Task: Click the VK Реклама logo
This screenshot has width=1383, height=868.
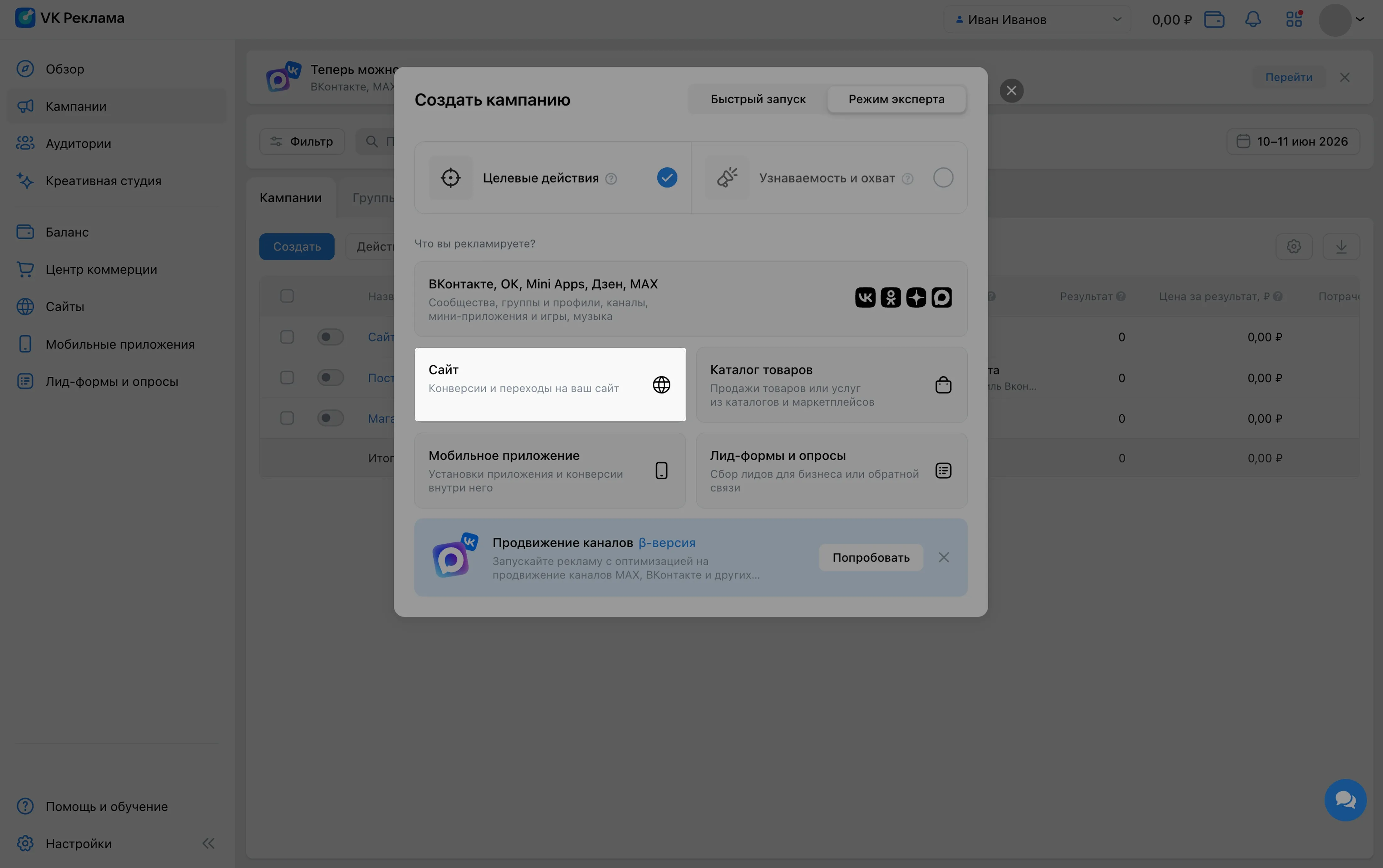Action: click(x=70, y=18)
